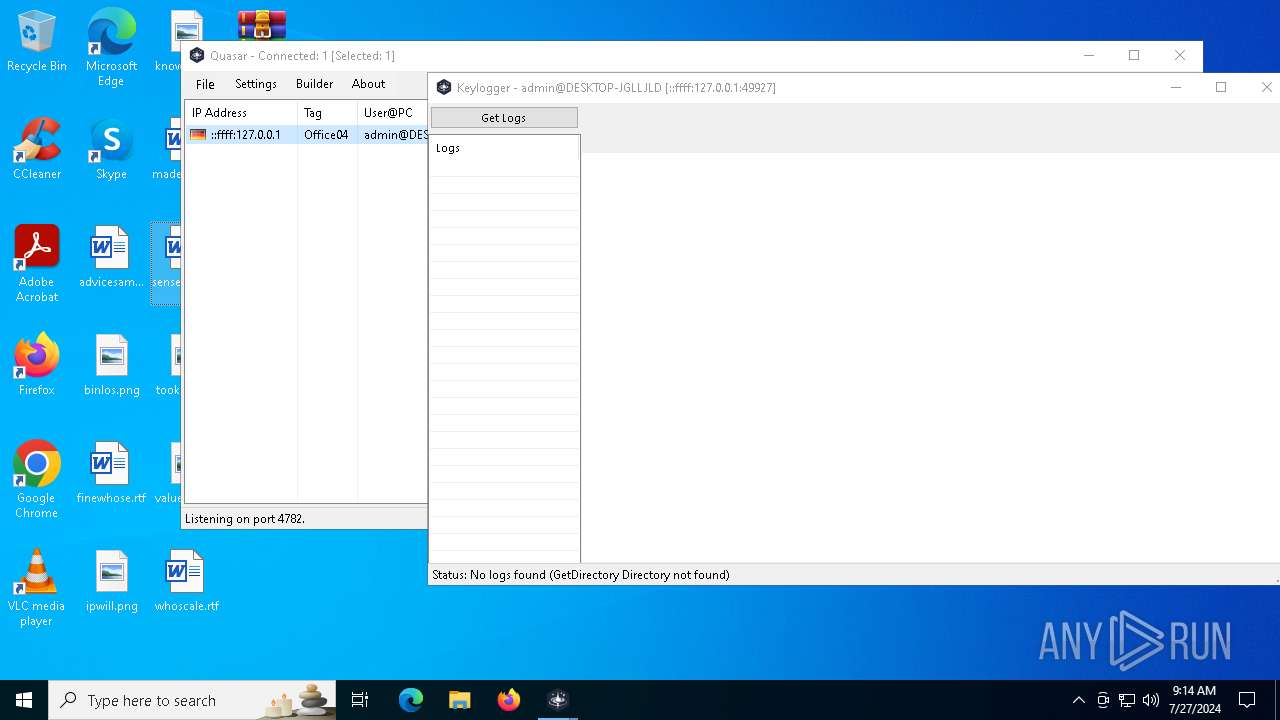This screenshot has width=1280, height=720.
Task: Open Microsoft Edge desktop shortcut
Action: 111,48
